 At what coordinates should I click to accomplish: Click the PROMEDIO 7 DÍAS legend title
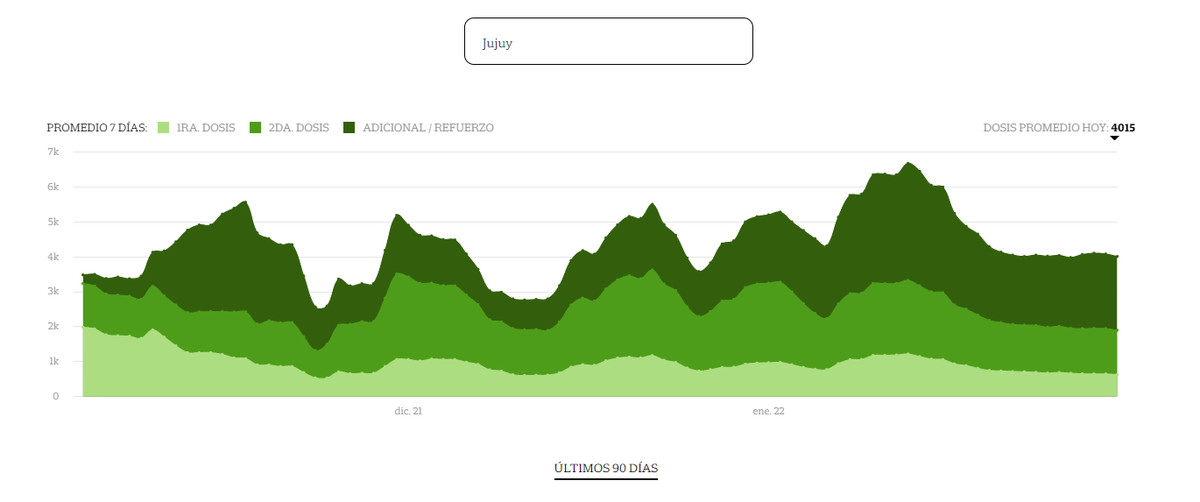point(97,128)
